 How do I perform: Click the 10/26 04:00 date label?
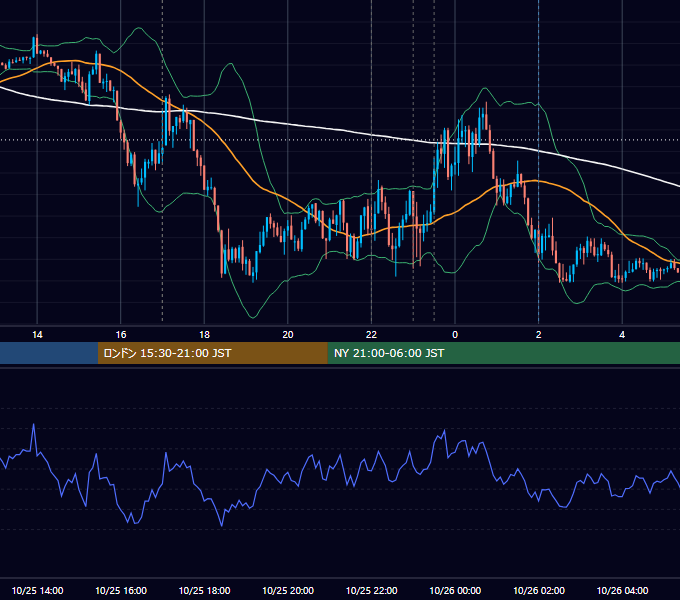622,590
